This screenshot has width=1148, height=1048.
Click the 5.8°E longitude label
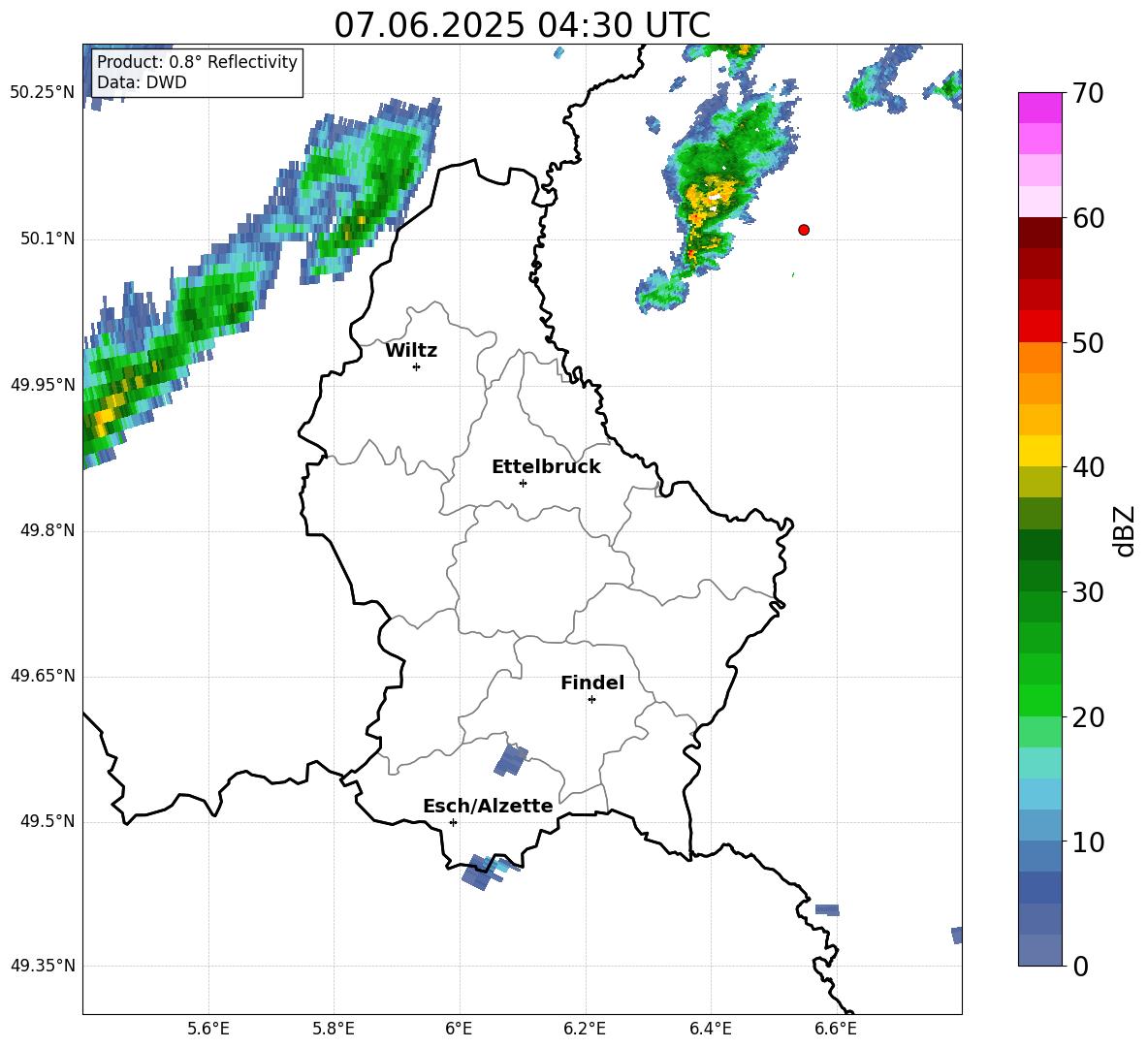pos(334,1029)
